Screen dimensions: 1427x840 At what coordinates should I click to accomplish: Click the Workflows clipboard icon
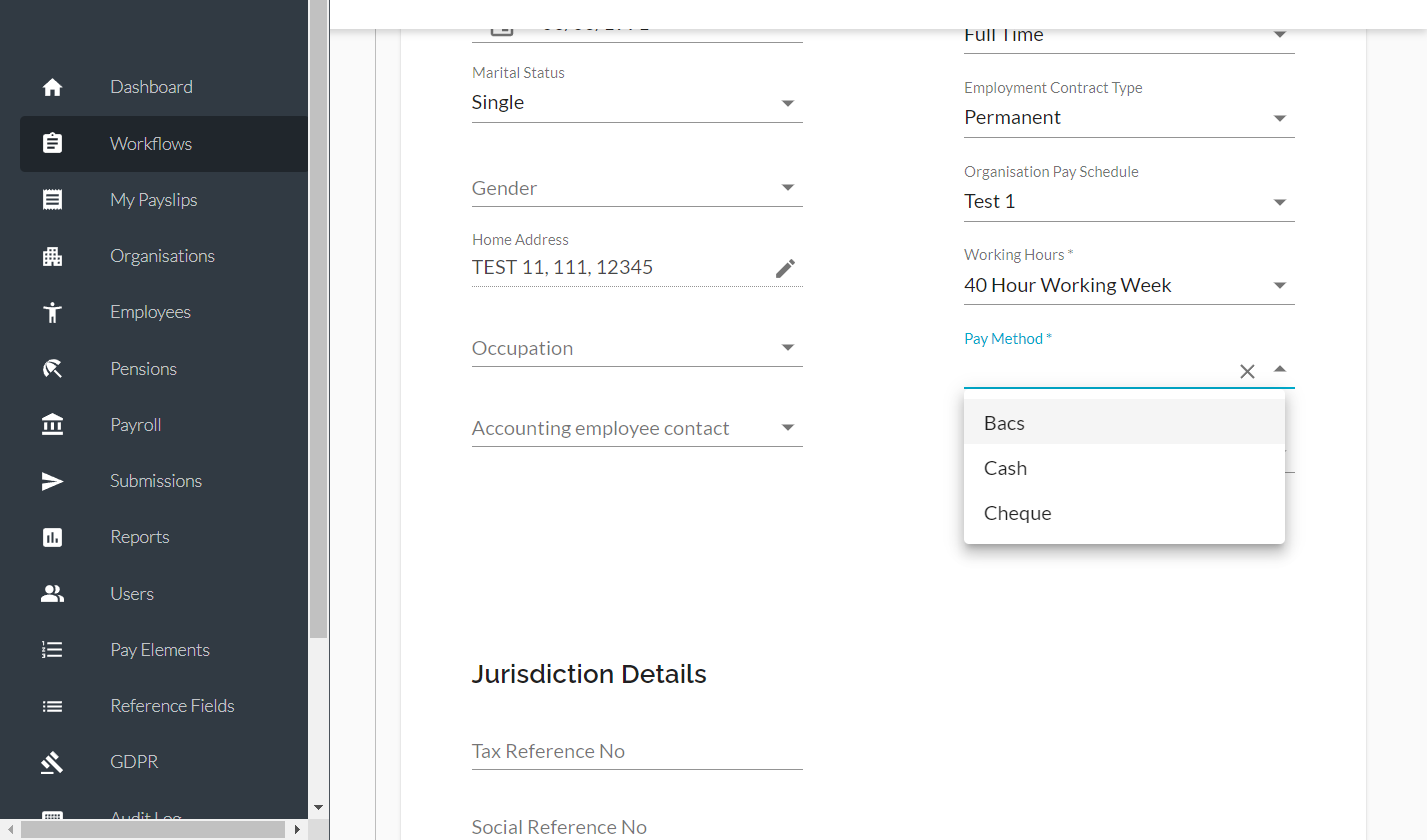[x=53, y=143]
